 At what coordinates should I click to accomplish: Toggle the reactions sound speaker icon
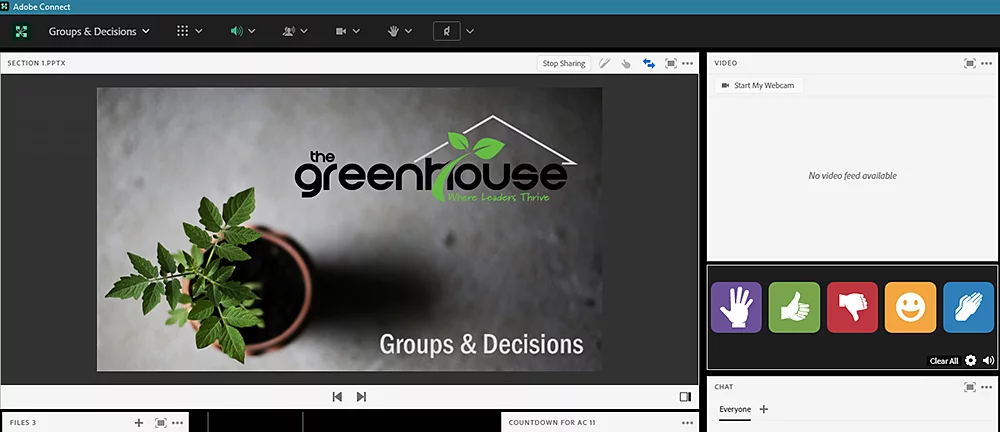(x=989, y=361)
